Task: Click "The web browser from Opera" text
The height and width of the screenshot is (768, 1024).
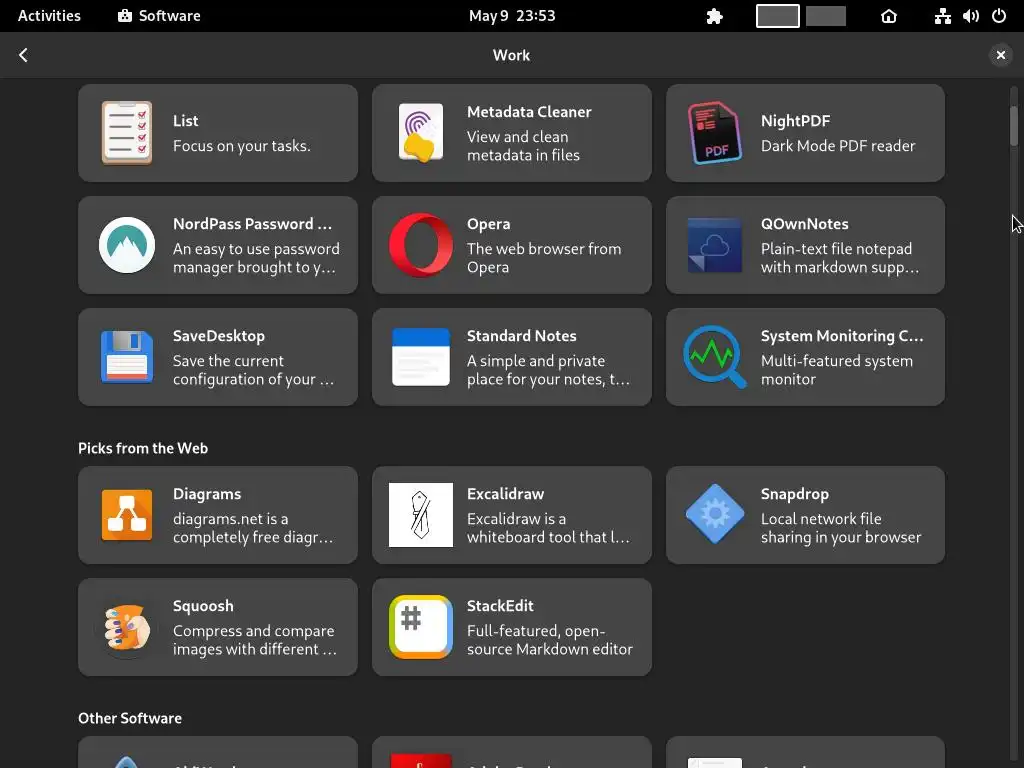Action: click(544, 258)
